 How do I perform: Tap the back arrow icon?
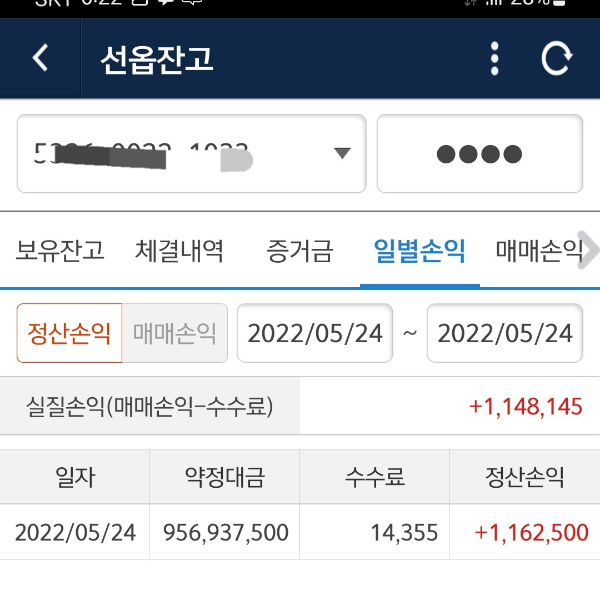coord(40,58)
